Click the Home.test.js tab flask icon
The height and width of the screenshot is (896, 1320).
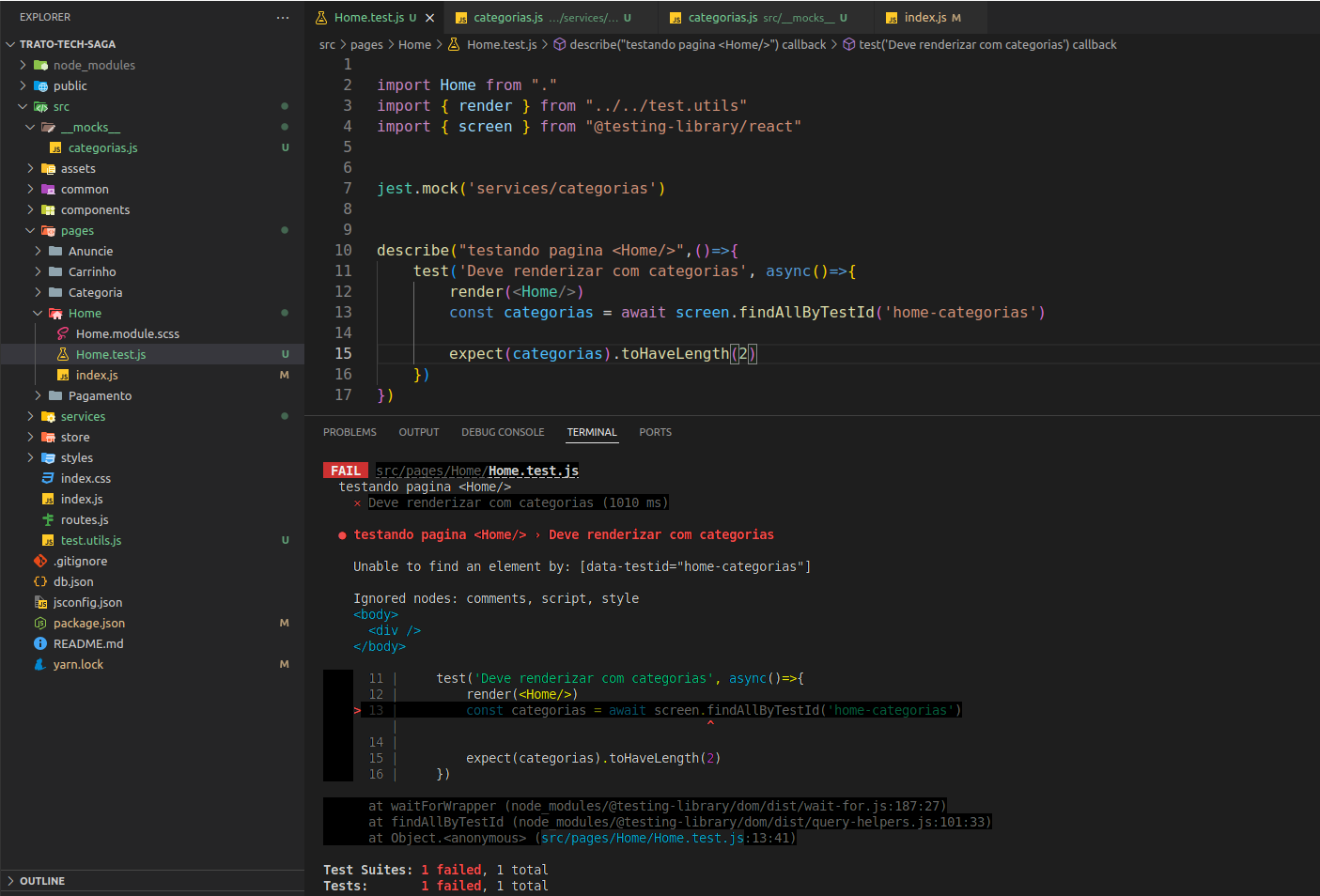pyautogui.click(x=321, y=18)
